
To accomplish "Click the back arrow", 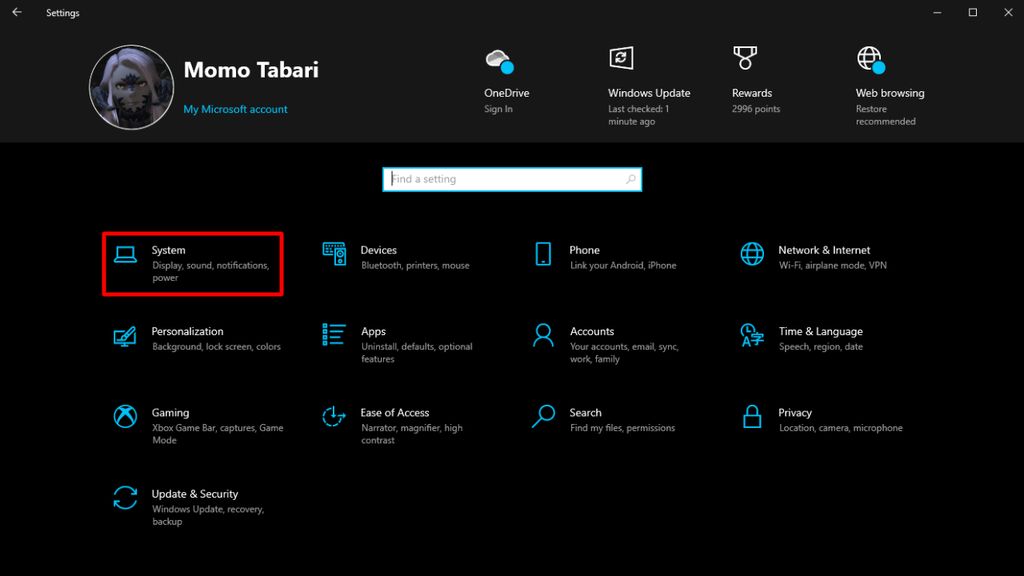I will (15, 12).
